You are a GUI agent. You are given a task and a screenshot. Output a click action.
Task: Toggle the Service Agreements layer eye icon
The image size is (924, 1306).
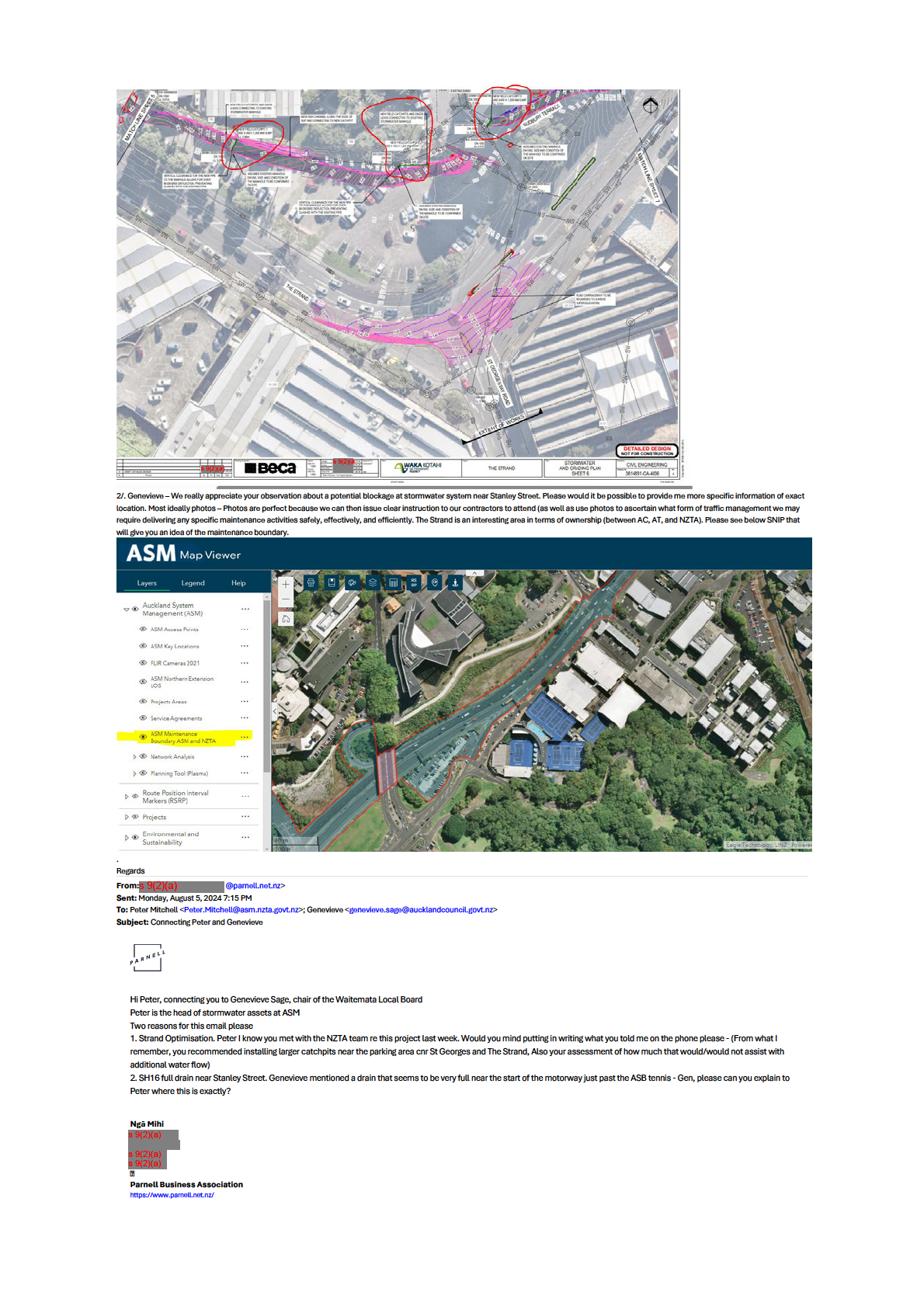pyautogui.click(x=143, y=718)
